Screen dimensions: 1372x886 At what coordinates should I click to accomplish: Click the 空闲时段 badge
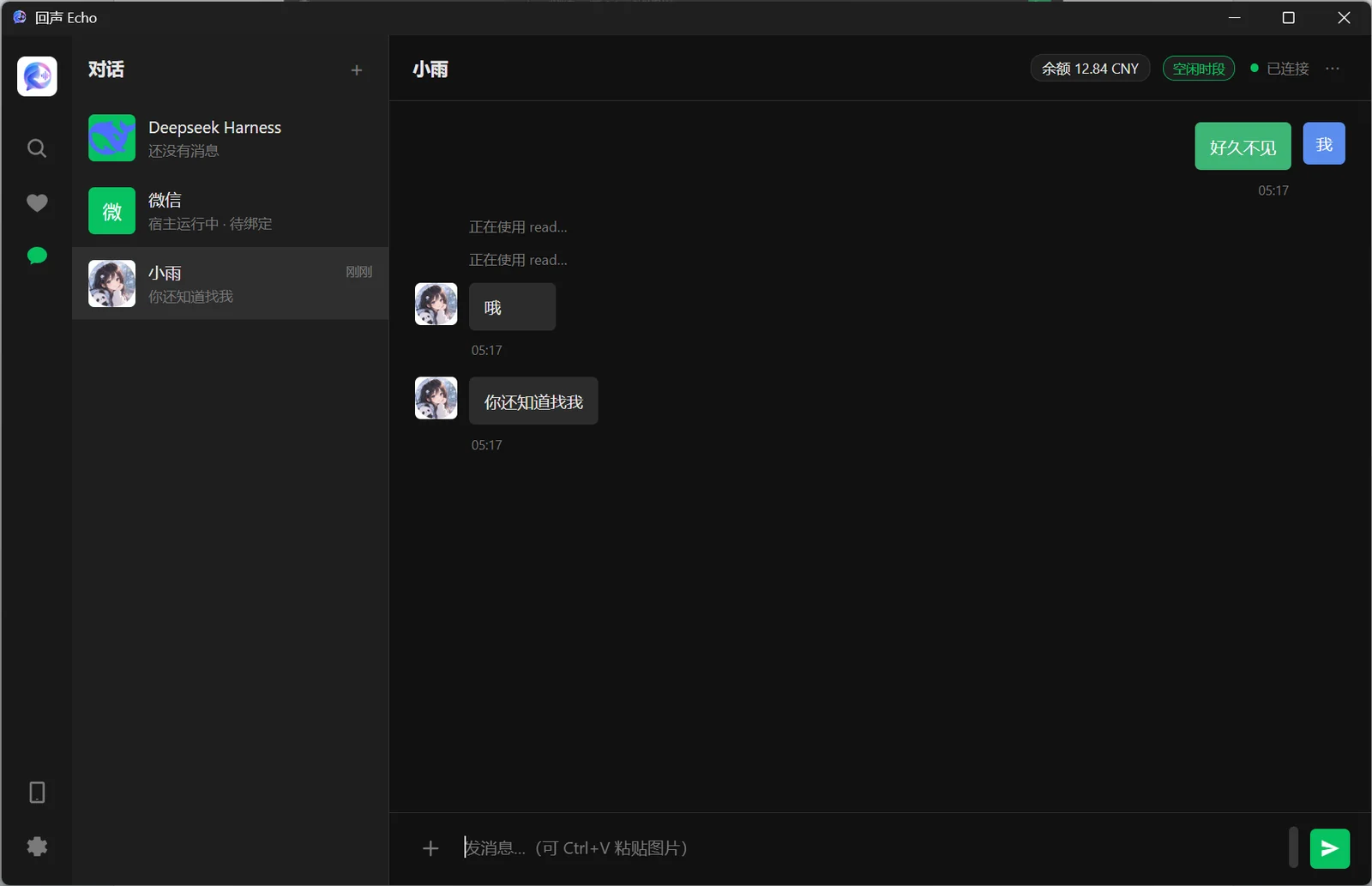coord(1199,69)
